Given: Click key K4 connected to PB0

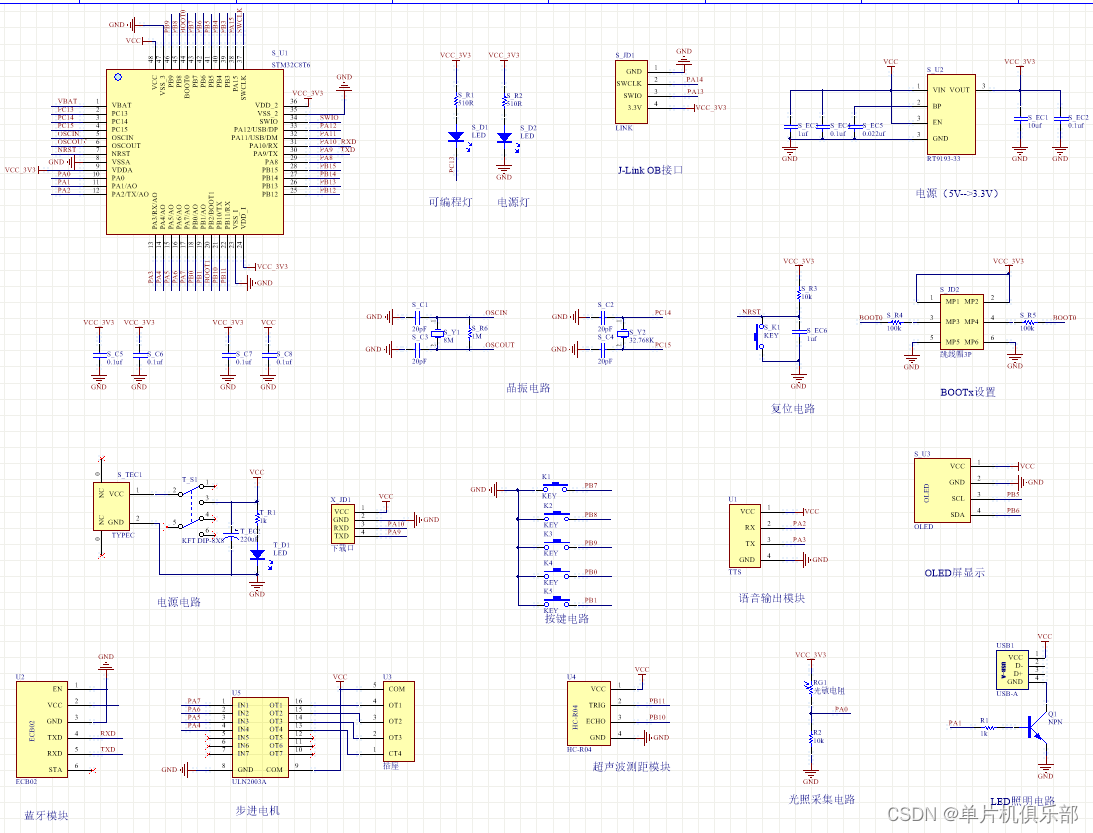Looking at the screenshot, I should pyautogui.click(x=556, y=573).
